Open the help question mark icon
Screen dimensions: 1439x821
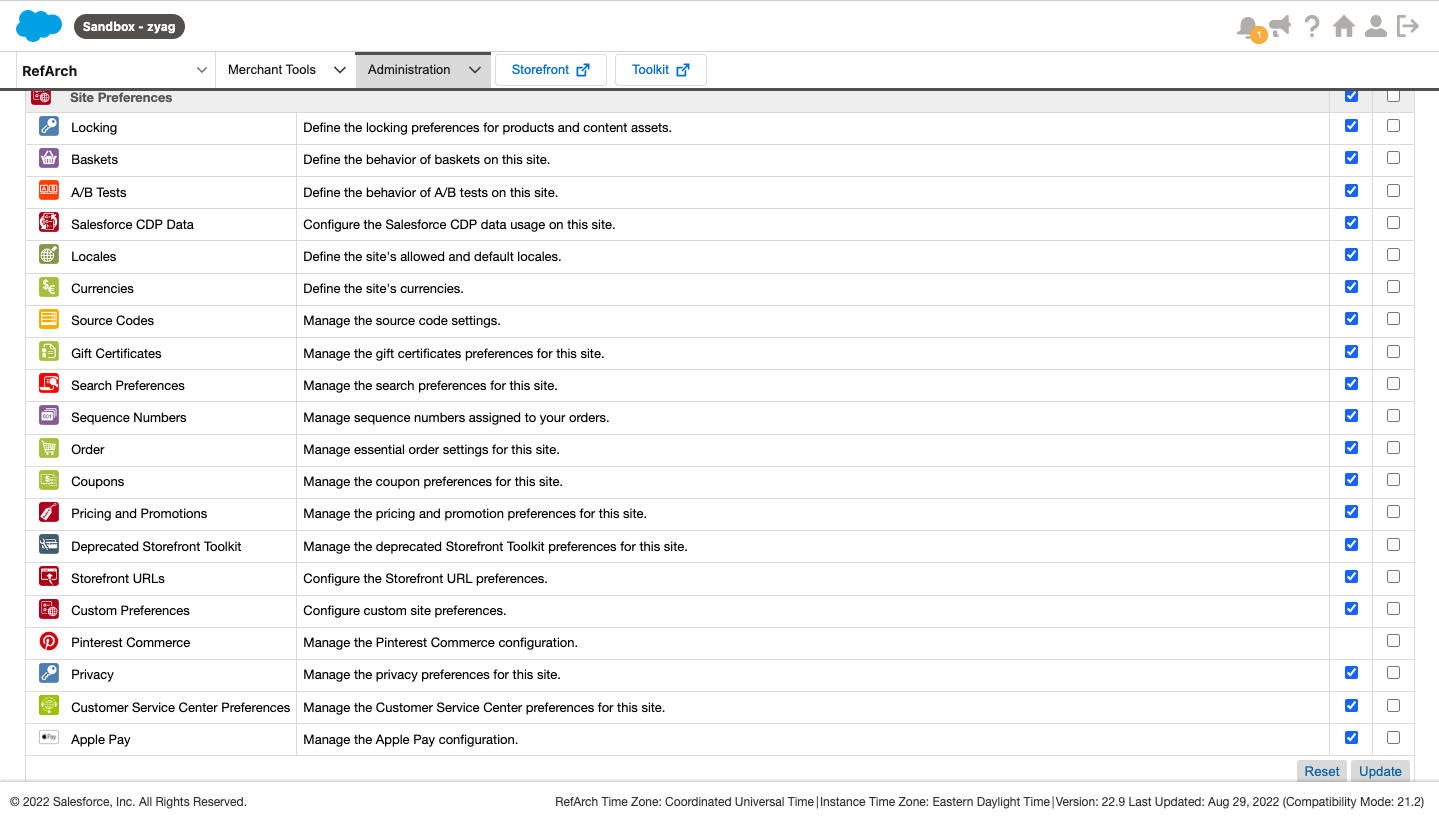pos(1312,27)
